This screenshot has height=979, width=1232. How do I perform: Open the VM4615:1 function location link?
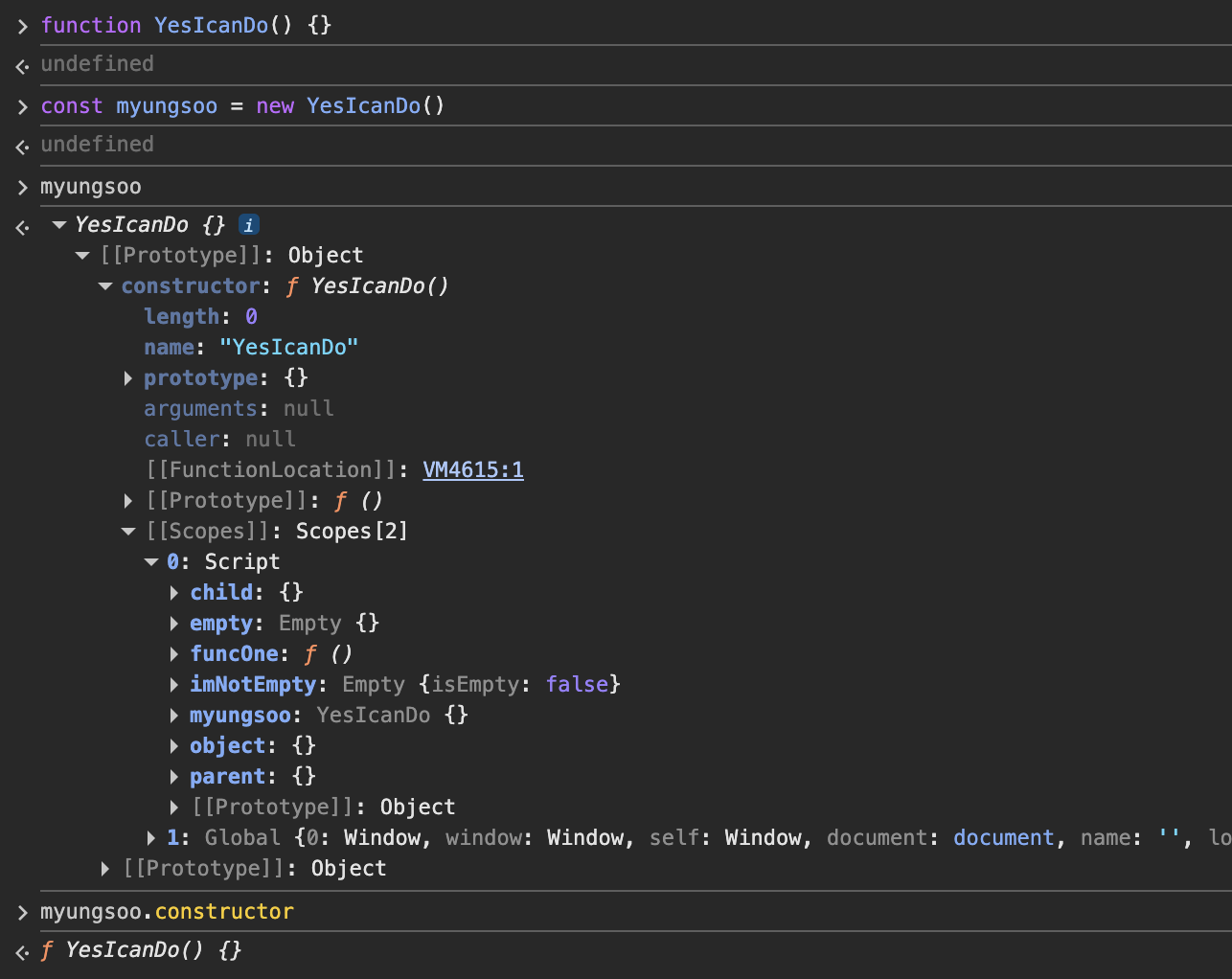click(x=473, y=470)
